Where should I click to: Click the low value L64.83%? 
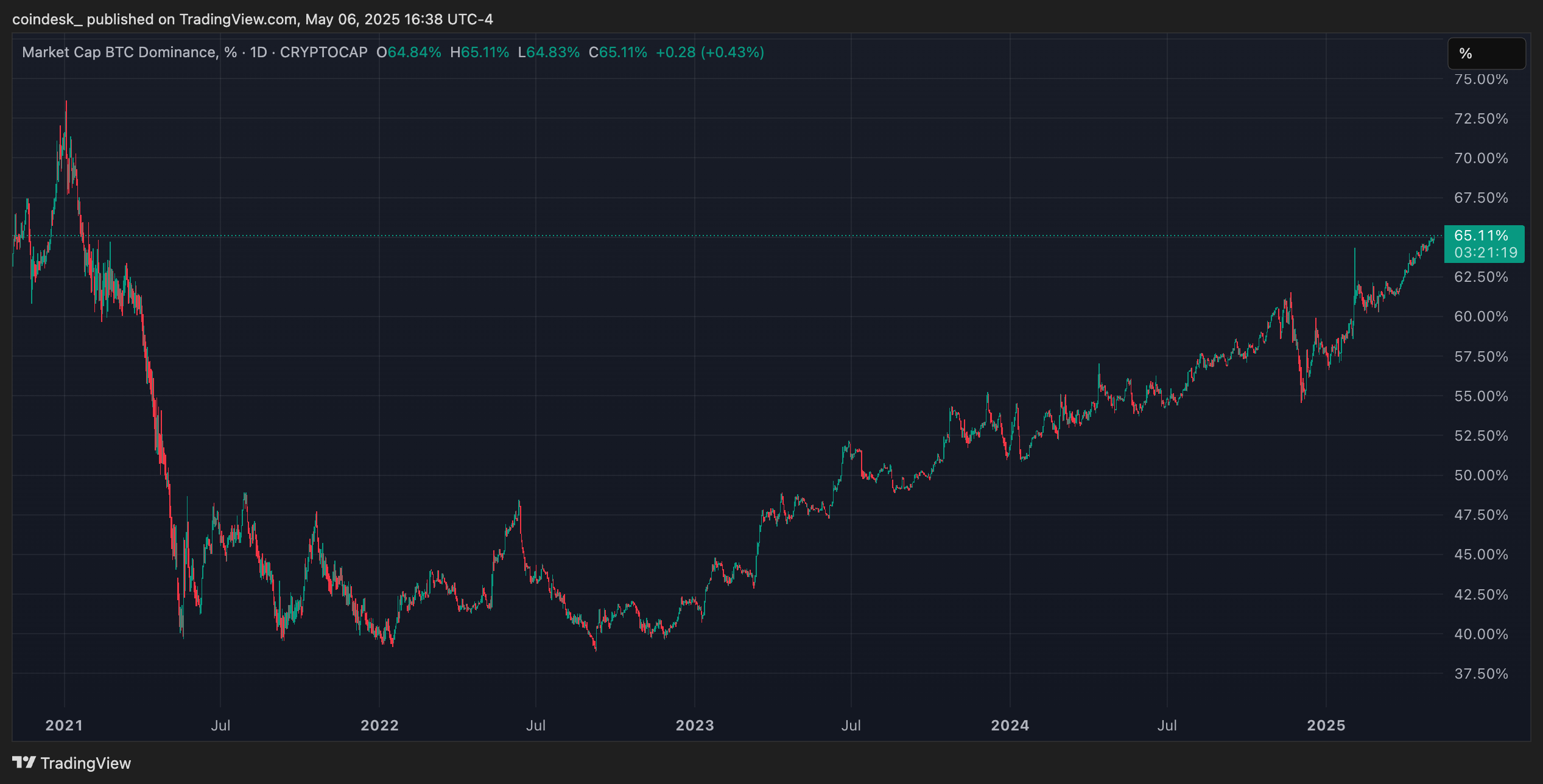click(x=549, y=52)
